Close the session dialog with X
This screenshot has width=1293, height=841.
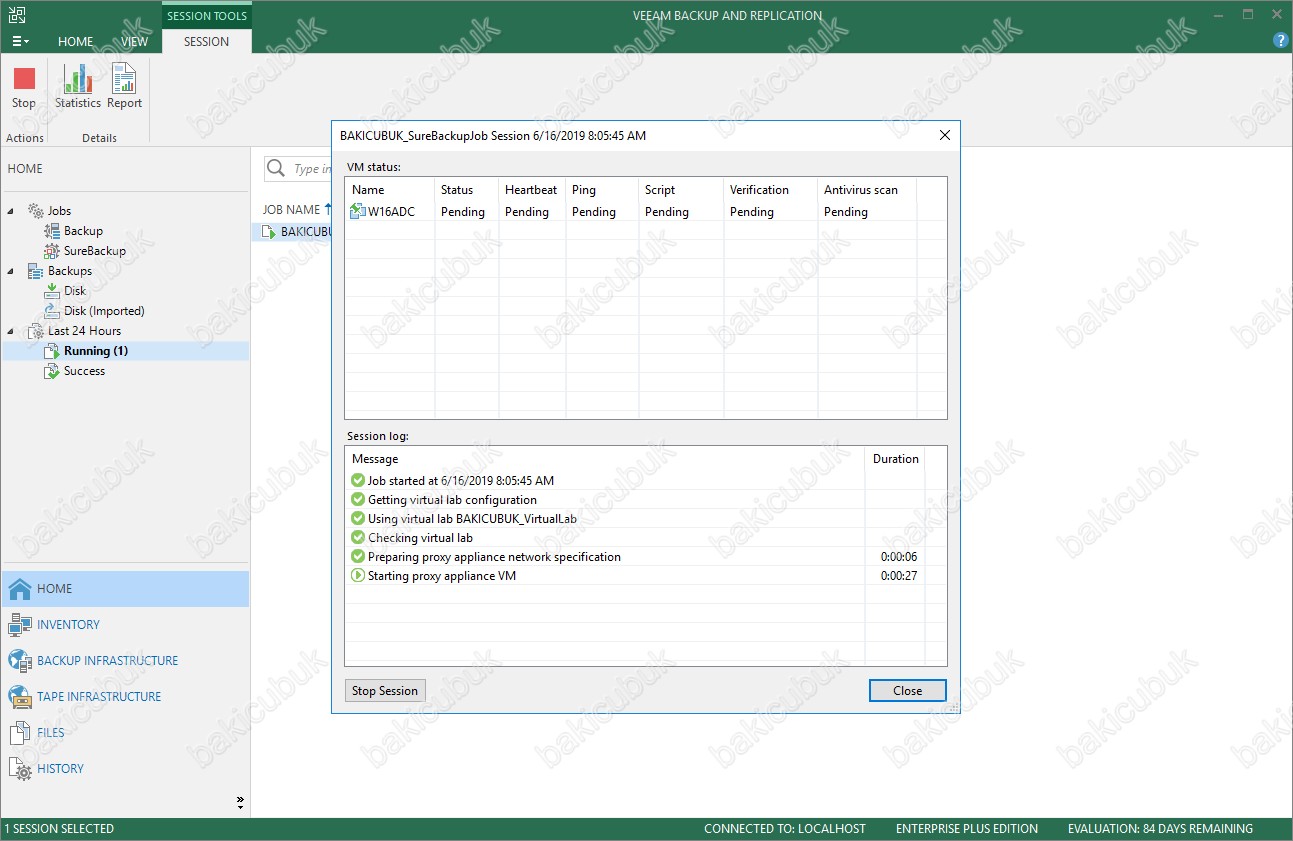click(x=944, y=135)
